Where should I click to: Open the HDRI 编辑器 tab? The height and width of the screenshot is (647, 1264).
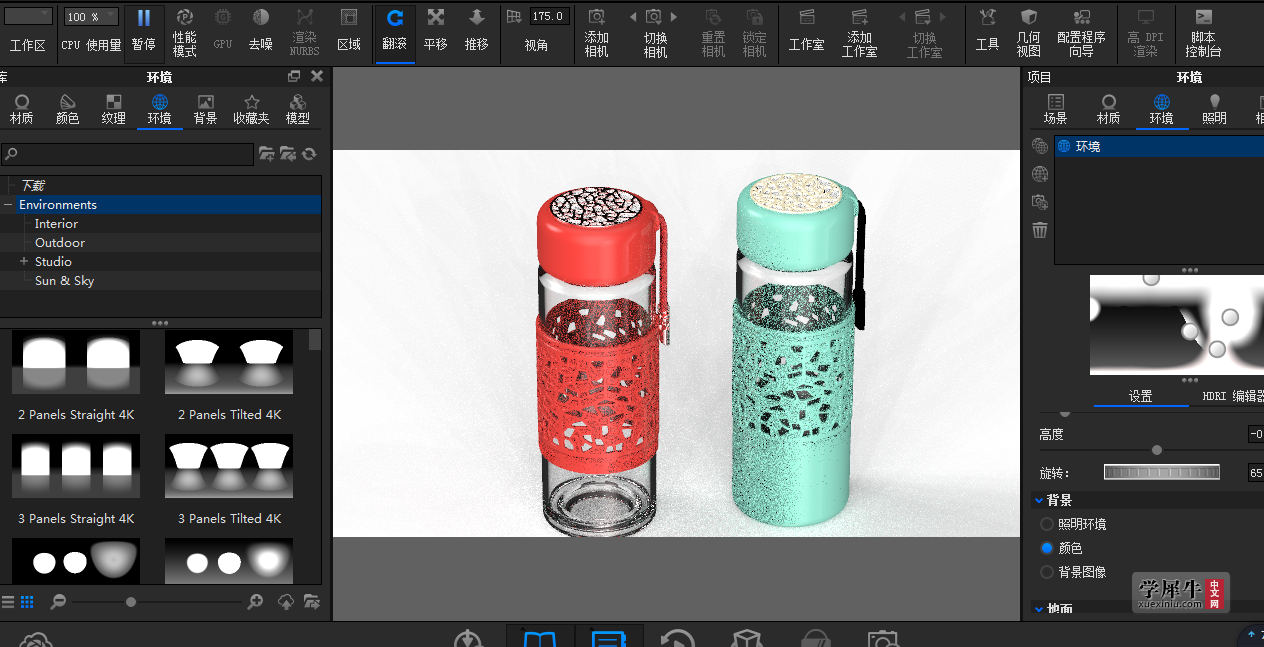(x=1233, y=397)
